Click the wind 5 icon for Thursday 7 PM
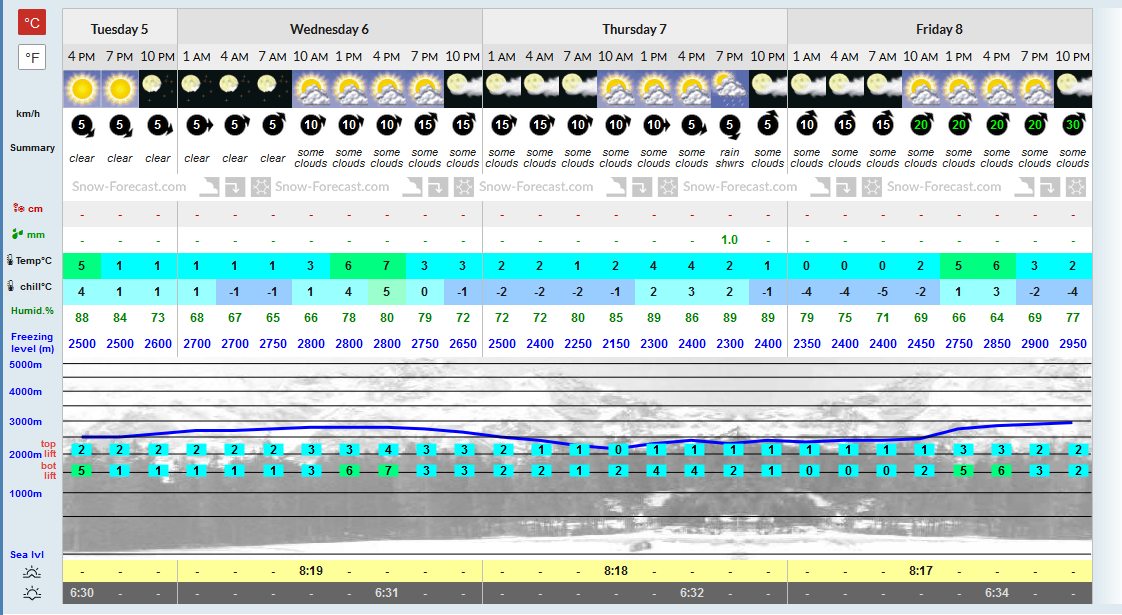Screen dimensions: 1122x615 pyautogui.click(x=730, y=126)
